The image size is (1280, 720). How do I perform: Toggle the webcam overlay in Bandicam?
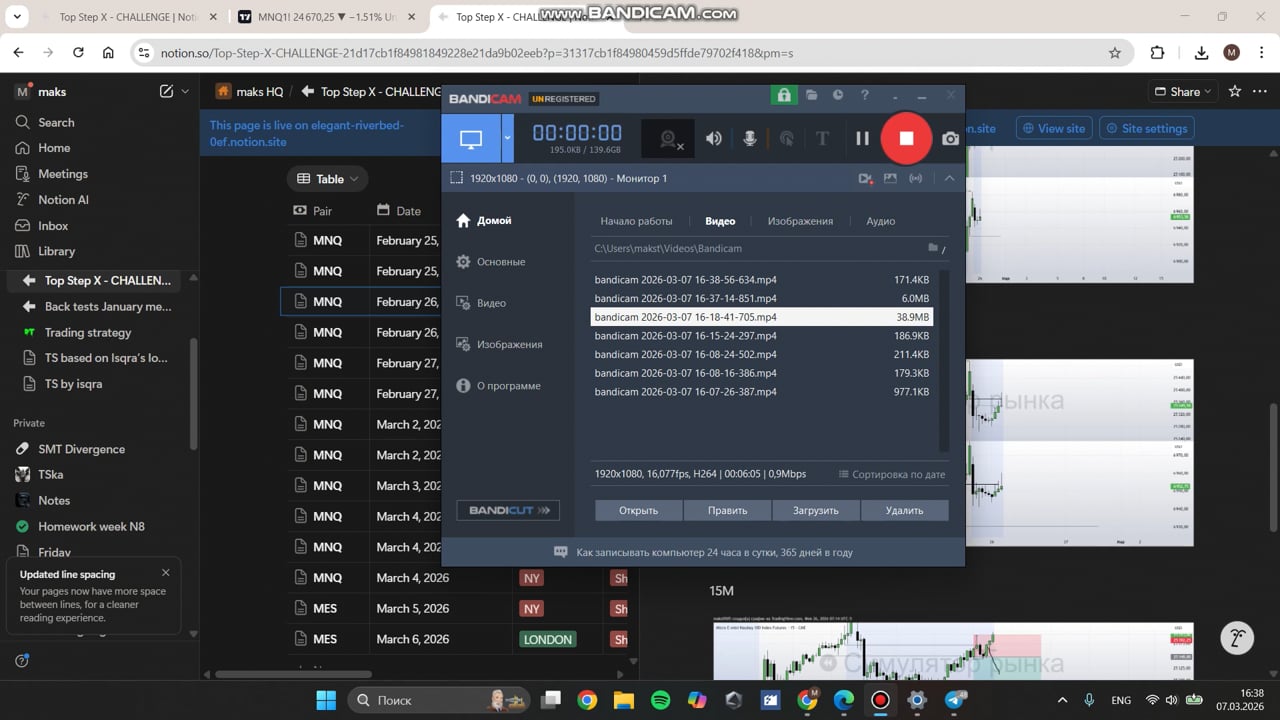click(x=669, y=139)
